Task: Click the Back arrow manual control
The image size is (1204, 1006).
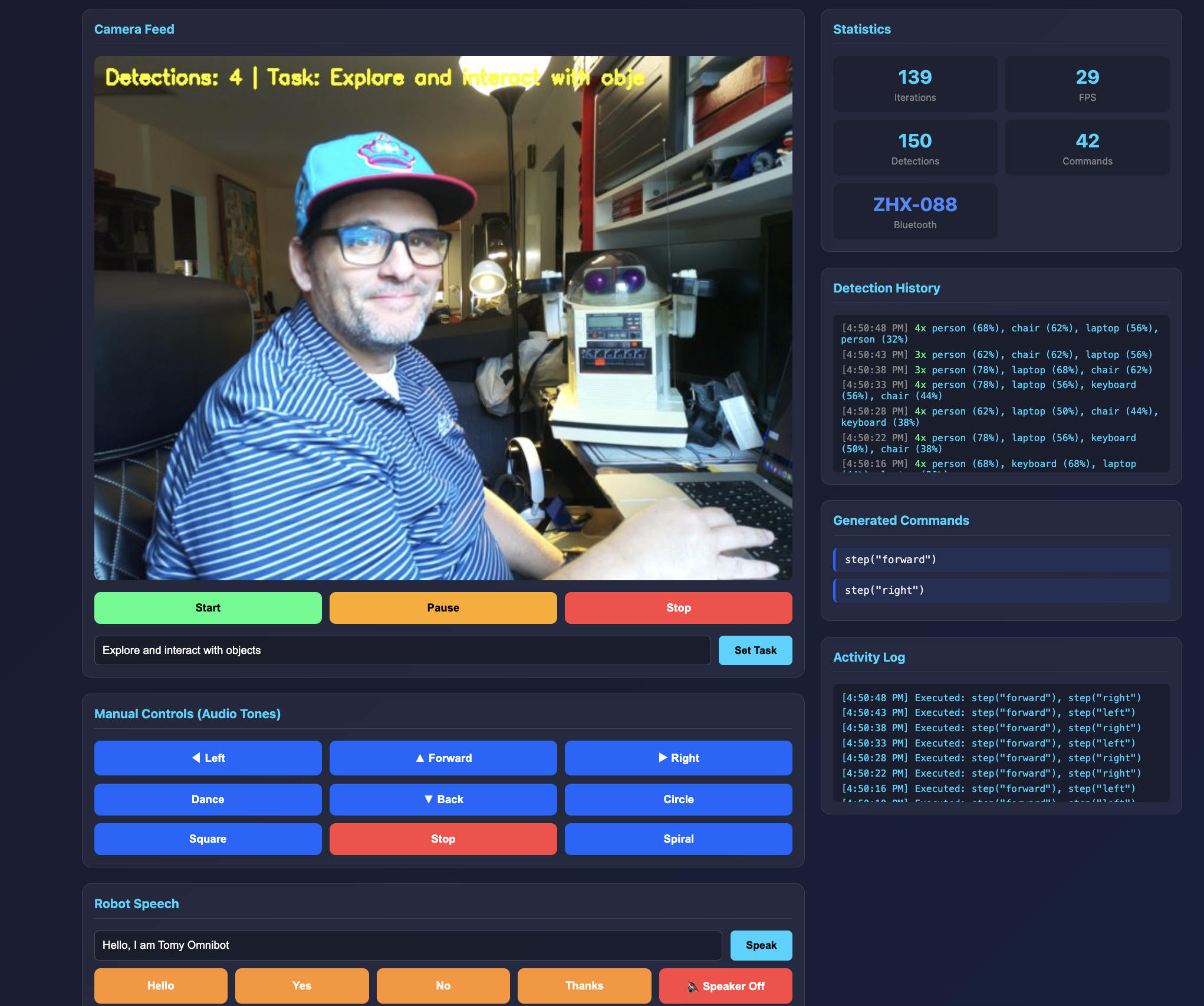Action: tap(443, 800)
